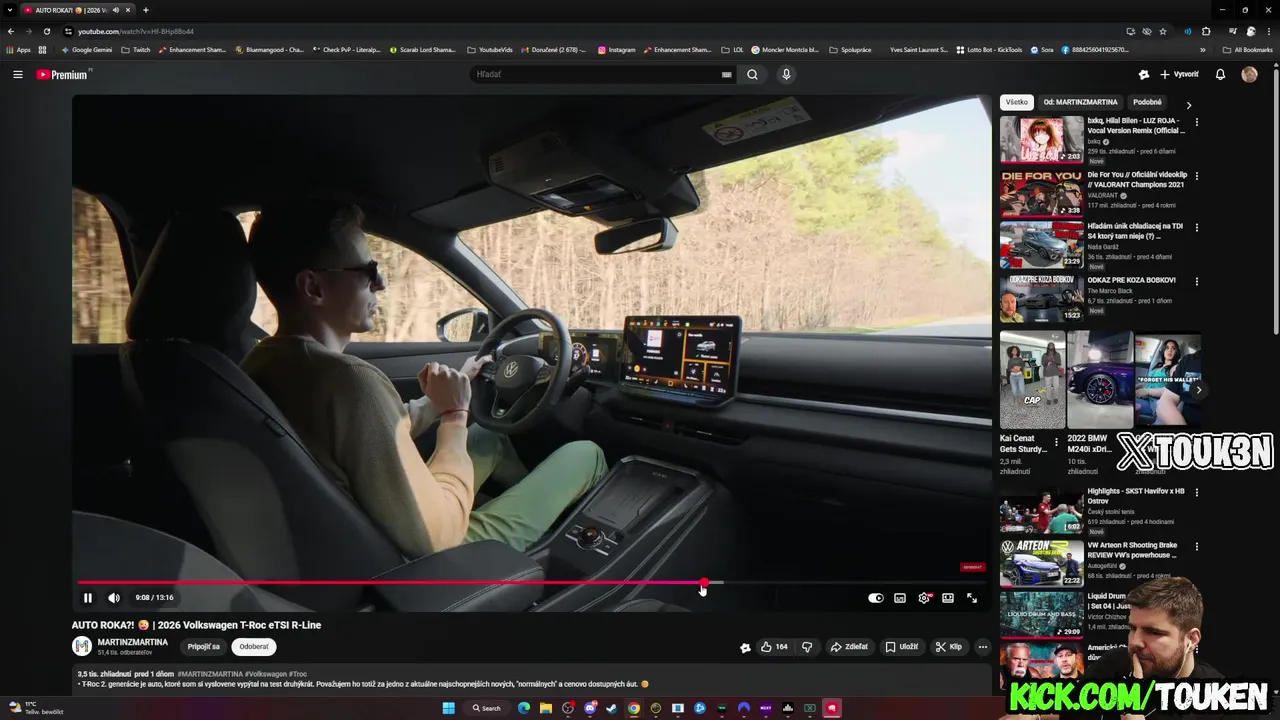Bookmark this page with the star
Image resolution: width=1280 pixels, height=720 pixels.
click(x=1163, y=31)
